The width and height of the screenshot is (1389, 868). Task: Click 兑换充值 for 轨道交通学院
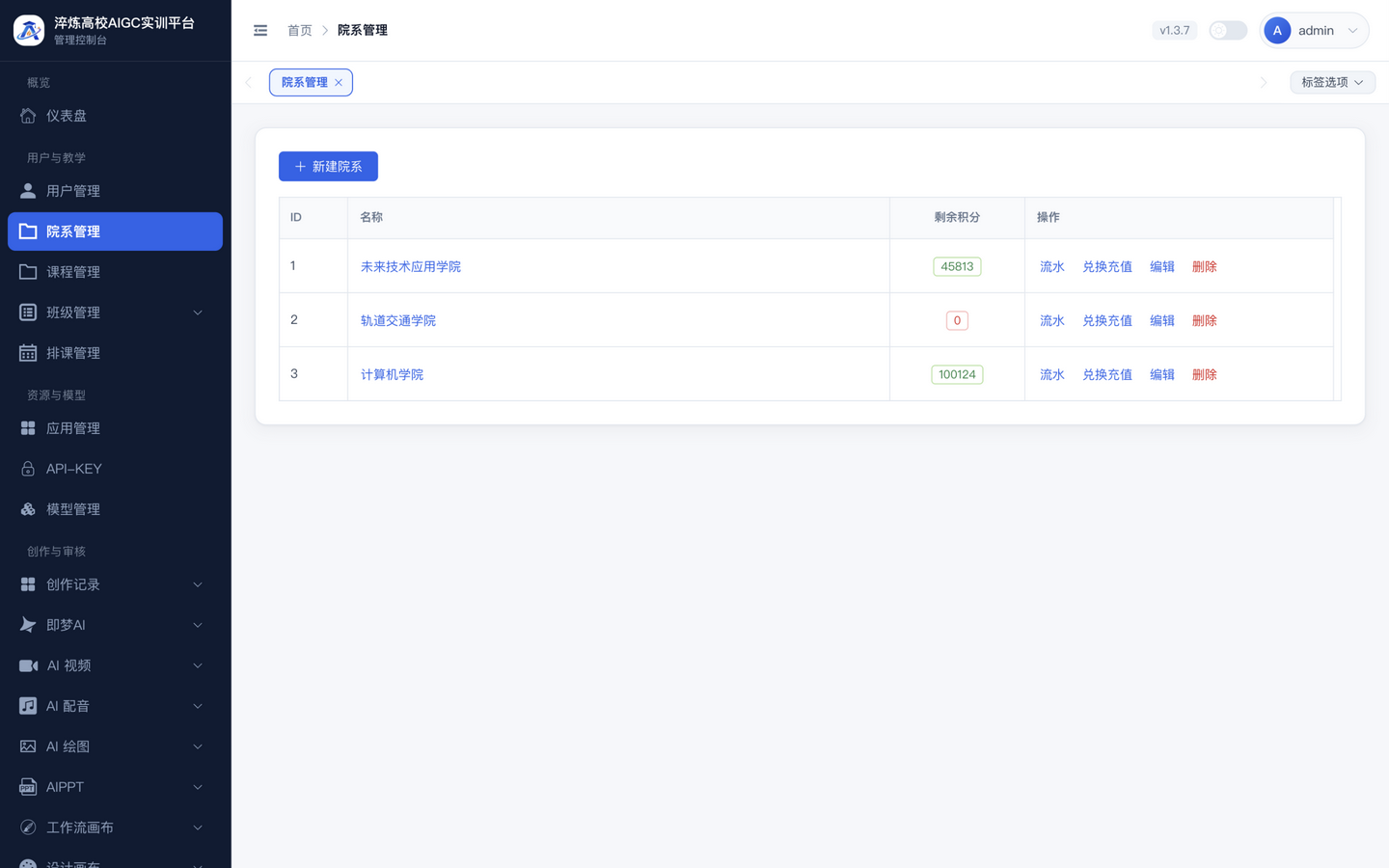click(1107, 320)
